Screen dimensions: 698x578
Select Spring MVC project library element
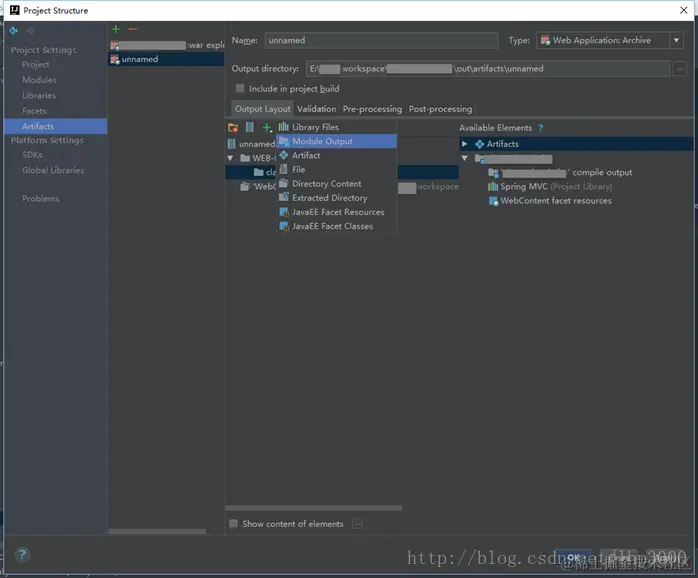550,187
